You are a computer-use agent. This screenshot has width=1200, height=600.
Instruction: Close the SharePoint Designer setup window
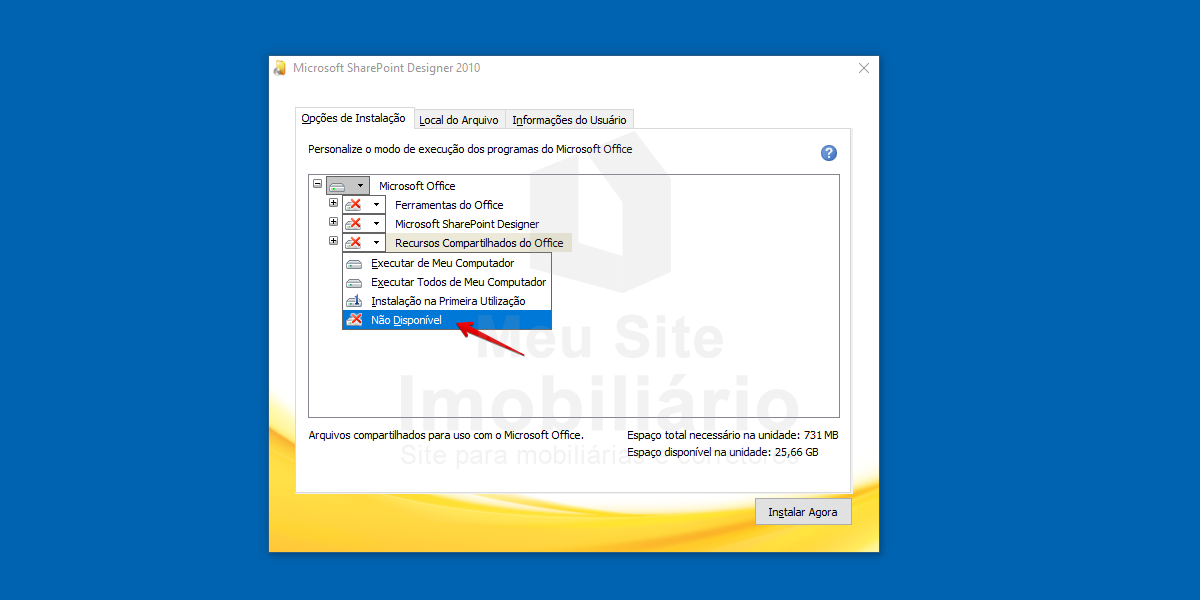click(x=864, y=68)
